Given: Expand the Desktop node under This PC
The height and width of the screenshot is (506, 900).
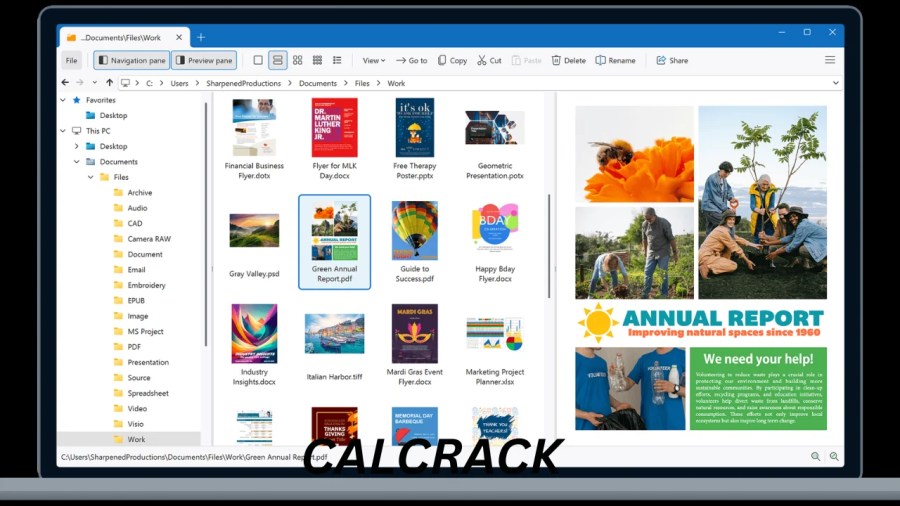Looking at the screenshot, I should tap(76, 146).
